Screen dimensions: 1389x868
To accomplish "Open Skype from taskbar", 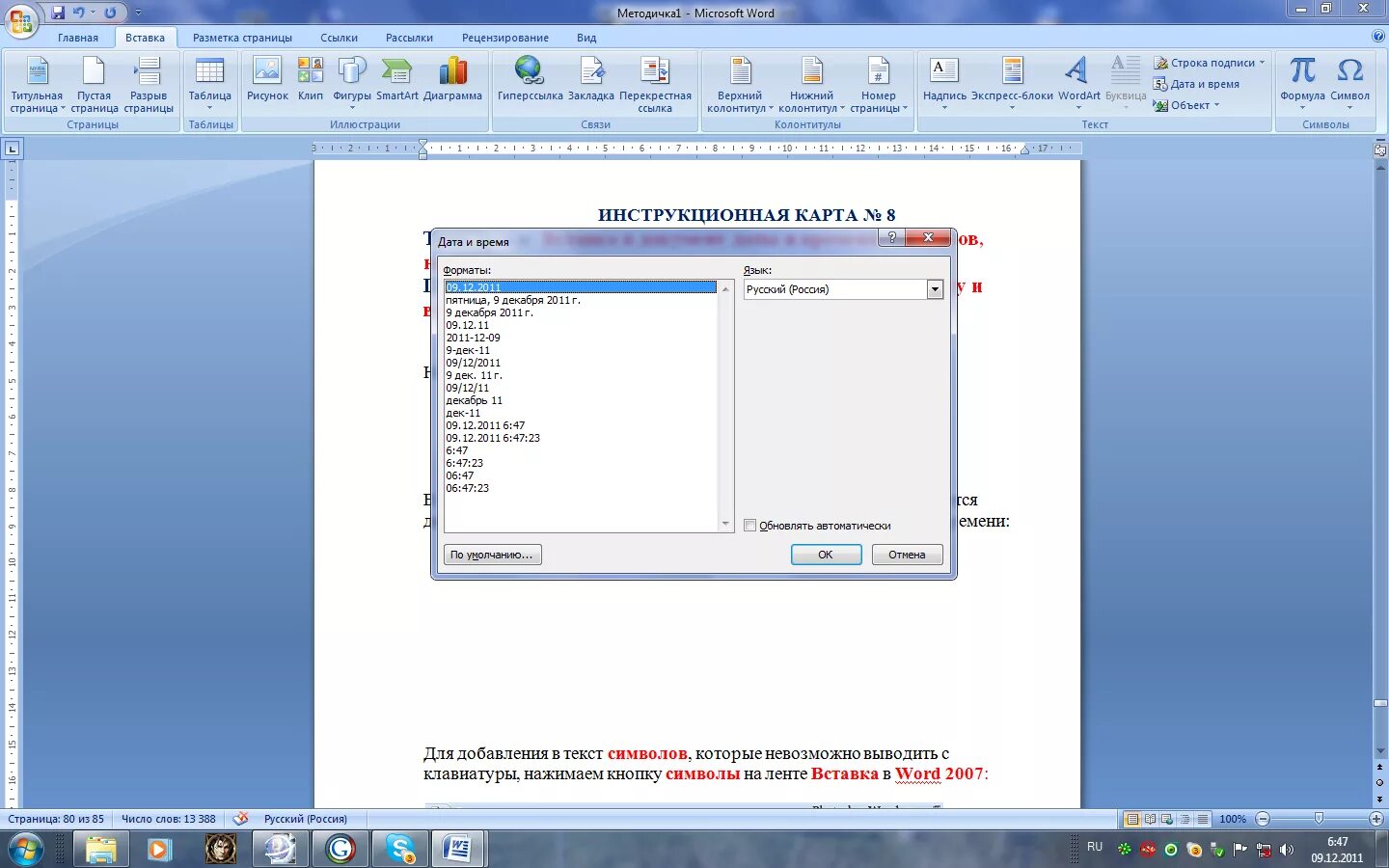I will 399,849.
